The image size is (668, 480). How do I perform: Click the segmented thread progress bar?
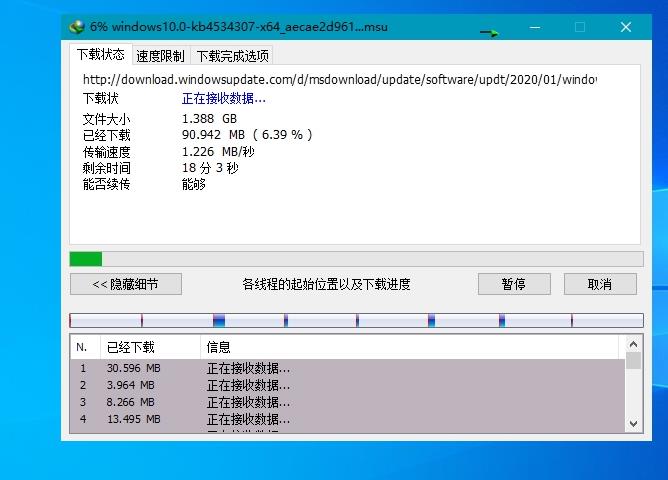356,320
